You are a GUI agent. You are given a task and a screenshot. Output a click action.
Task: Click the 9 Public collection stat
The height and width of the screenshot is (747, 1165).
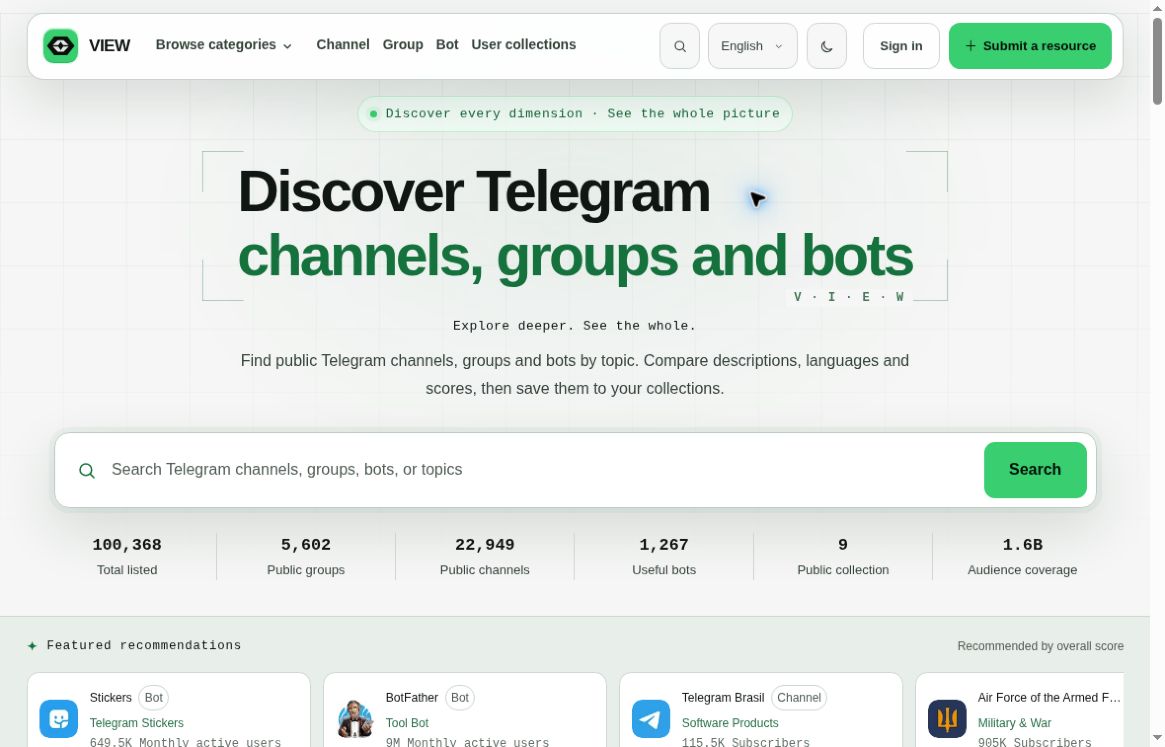(x=843, y=556)
